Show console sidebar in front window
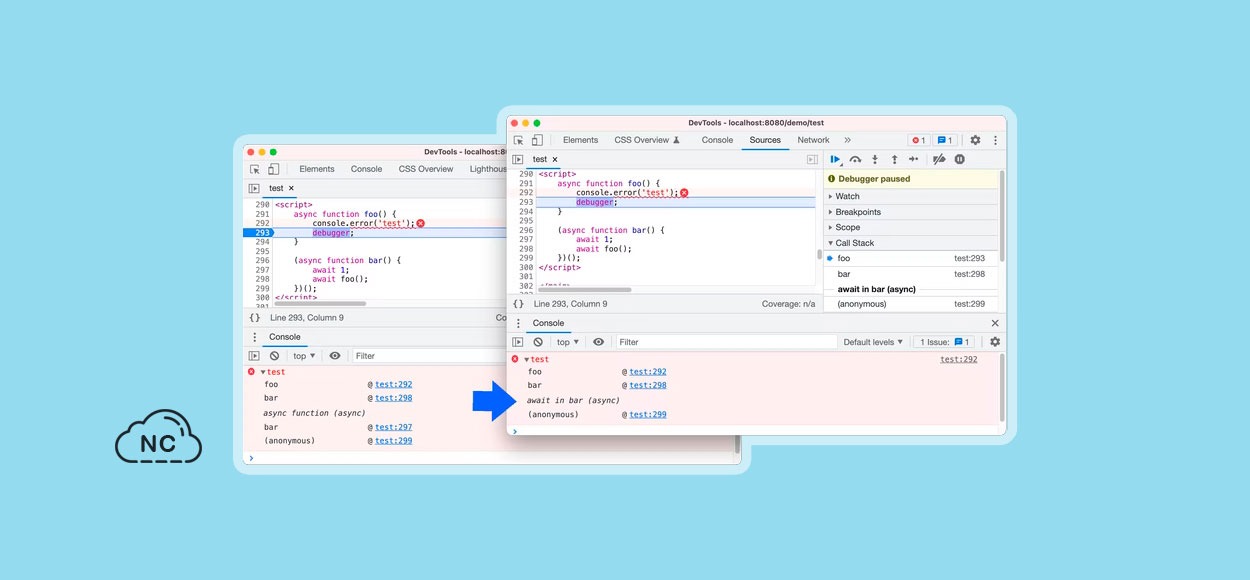 pos(518,342)
